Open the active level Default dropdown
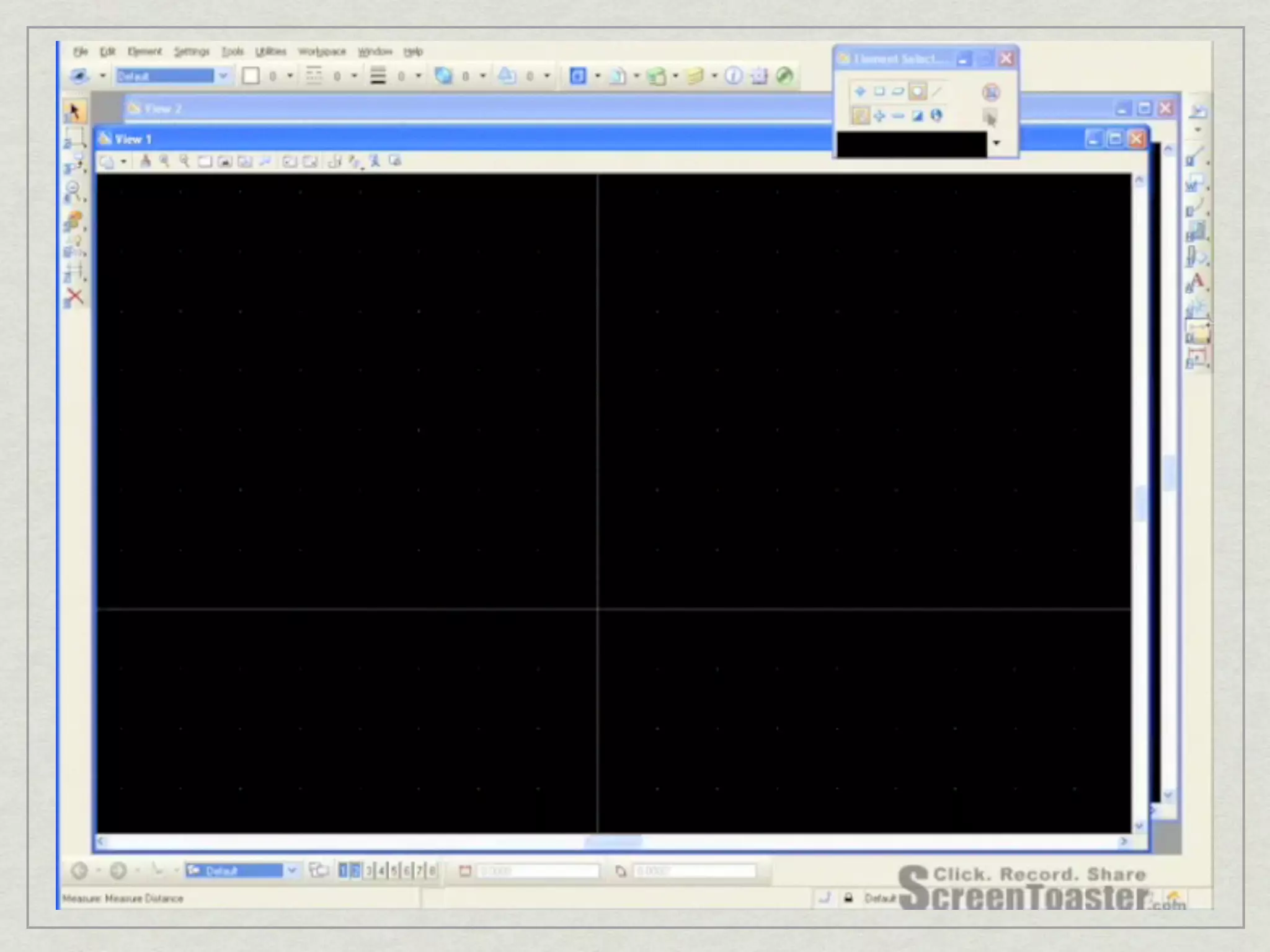 [x=223, y=76]
